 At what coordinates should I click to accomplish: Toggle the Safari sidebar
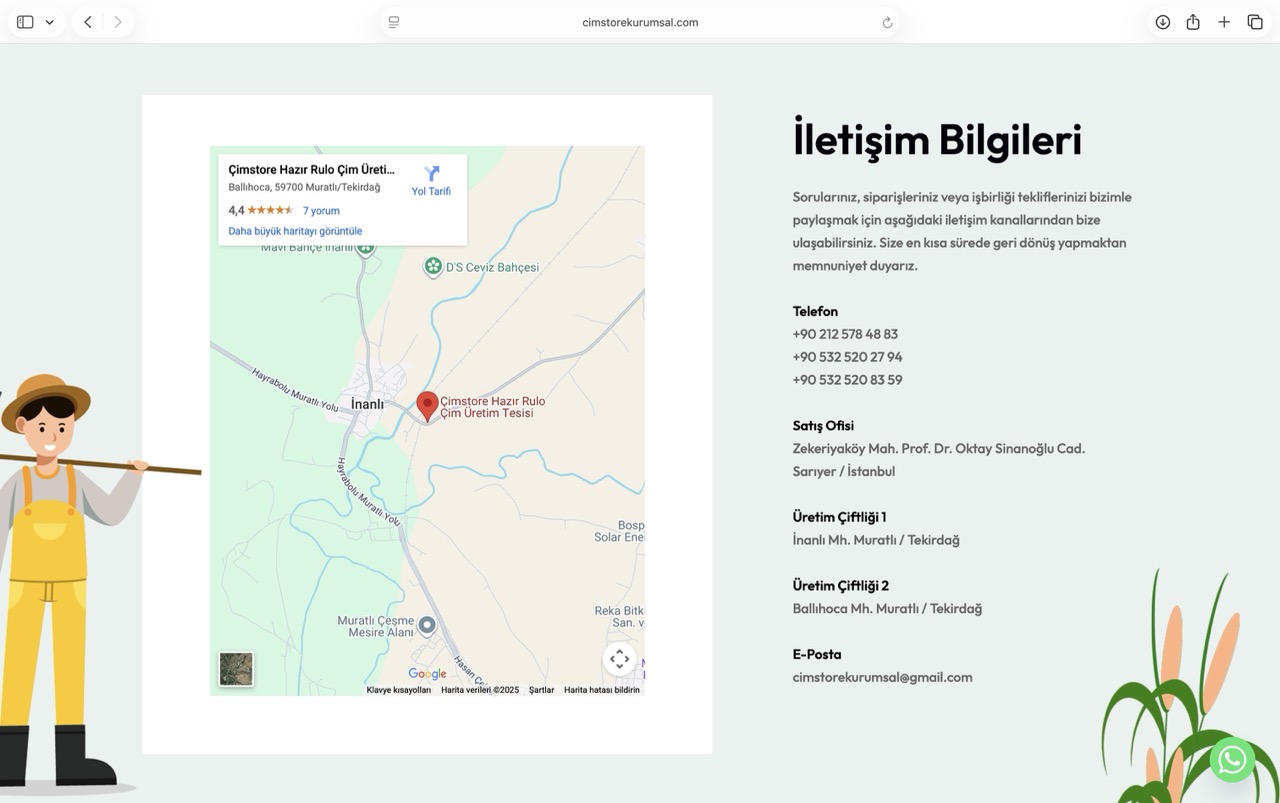(25, 22)
